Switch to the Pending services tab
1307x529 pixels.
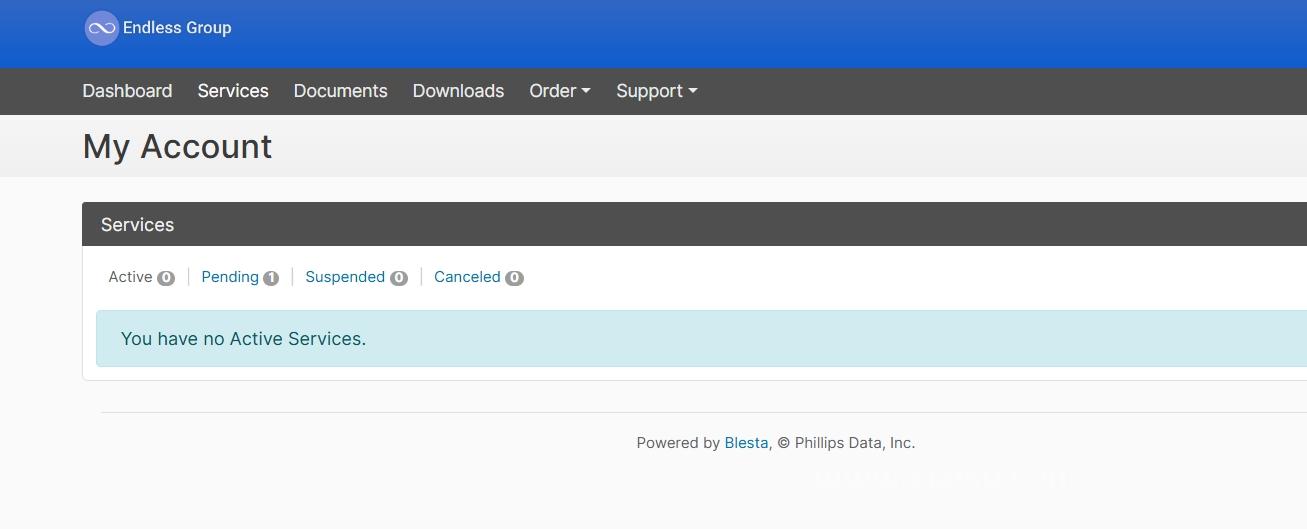pyautogui.click(x=230, y=277)
